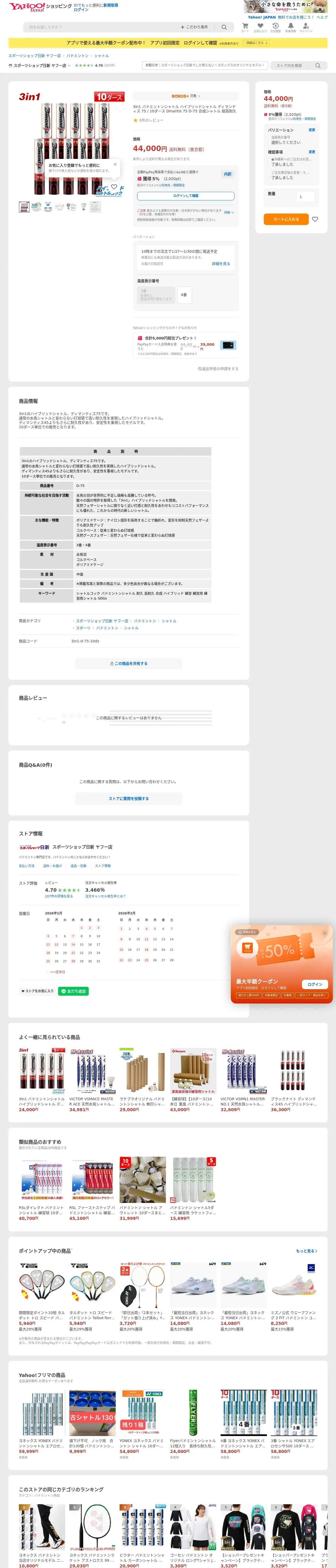Click the 違反申告の申請をする link
The height and width of the screenshot is (1568, 336).
coord(218,369)
